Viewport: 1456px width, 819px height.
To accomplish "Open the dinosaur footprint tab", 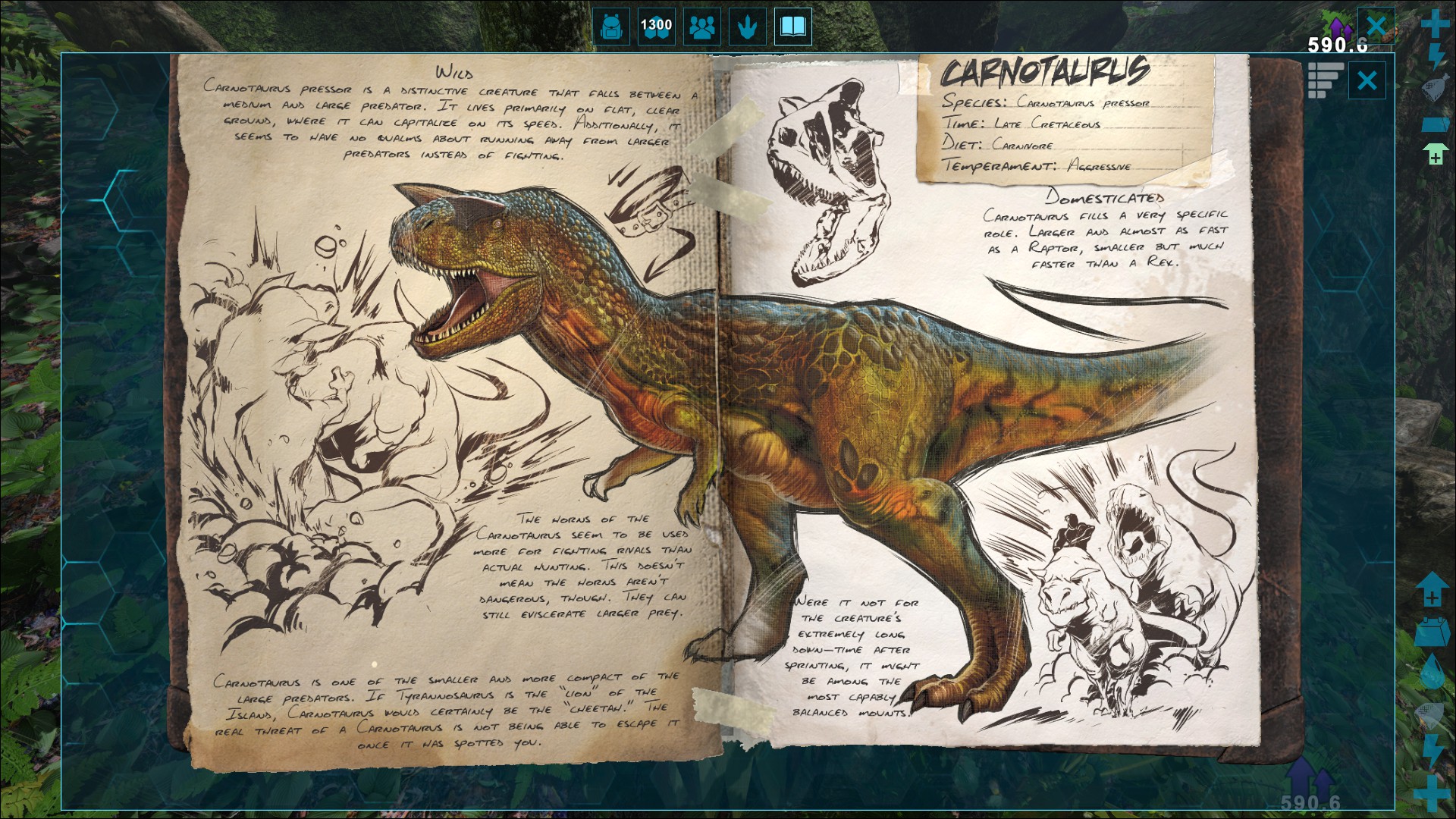I will point(748,27).
